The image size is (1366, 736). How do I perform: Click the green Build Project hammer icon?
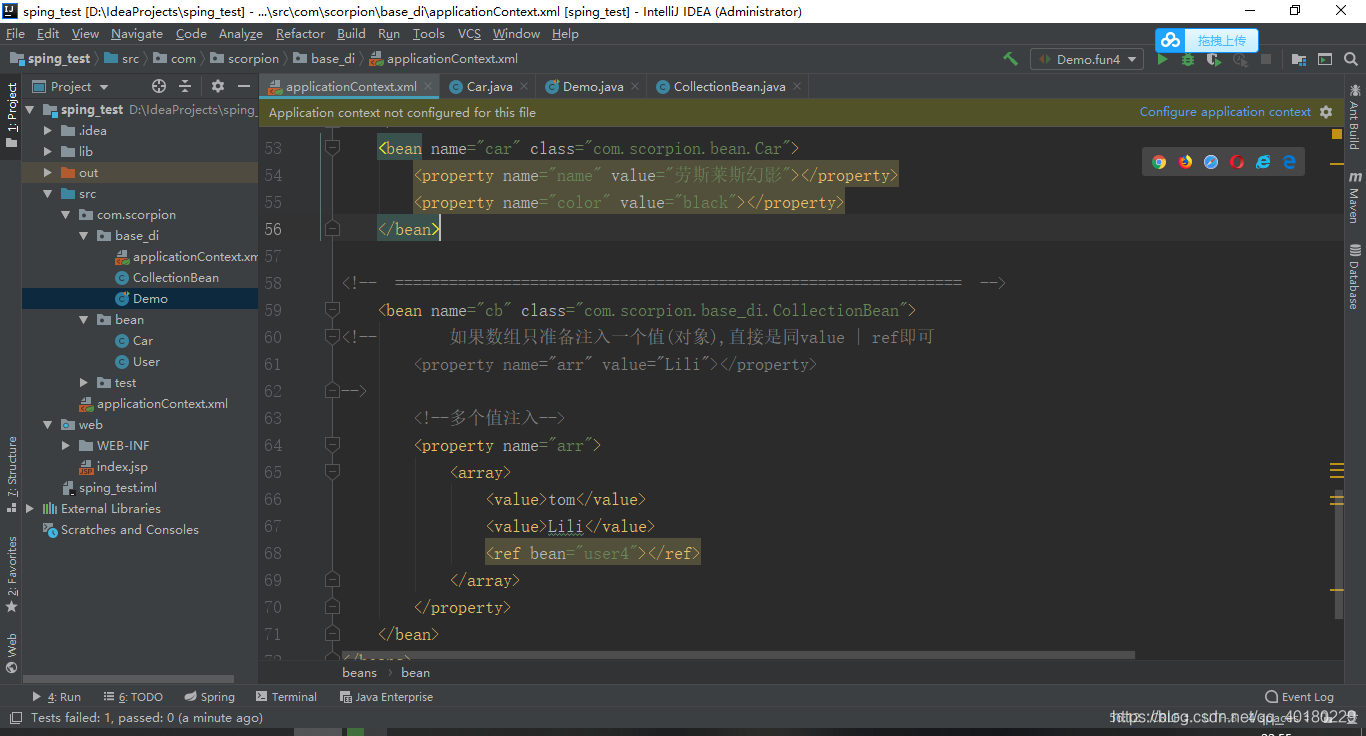click(1011, 59)
